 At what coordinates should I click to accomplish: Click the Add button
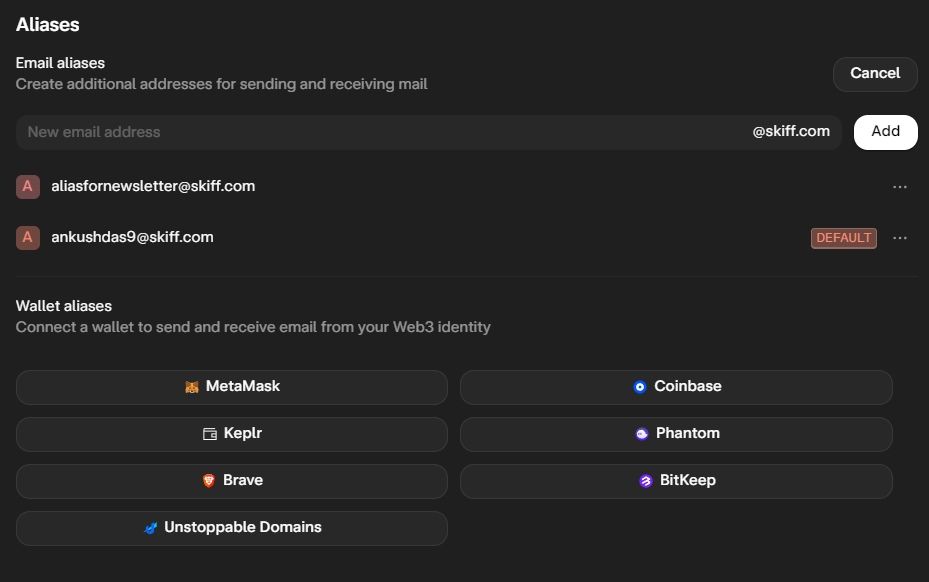click(x=885, y=131)
